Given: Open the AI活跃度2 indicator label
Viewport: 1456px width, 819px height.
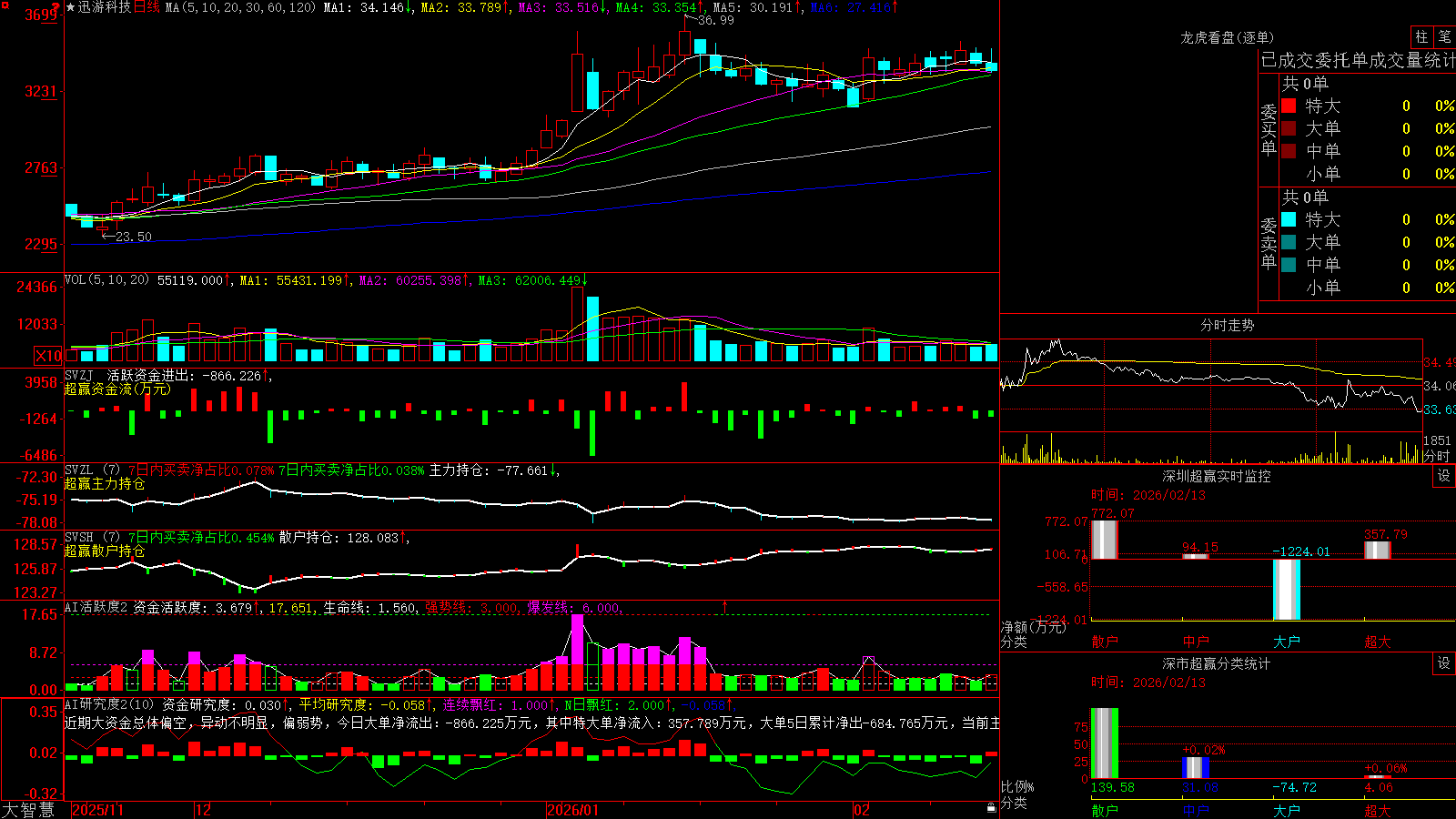Looking at the screenshot, I should (96, 607).
